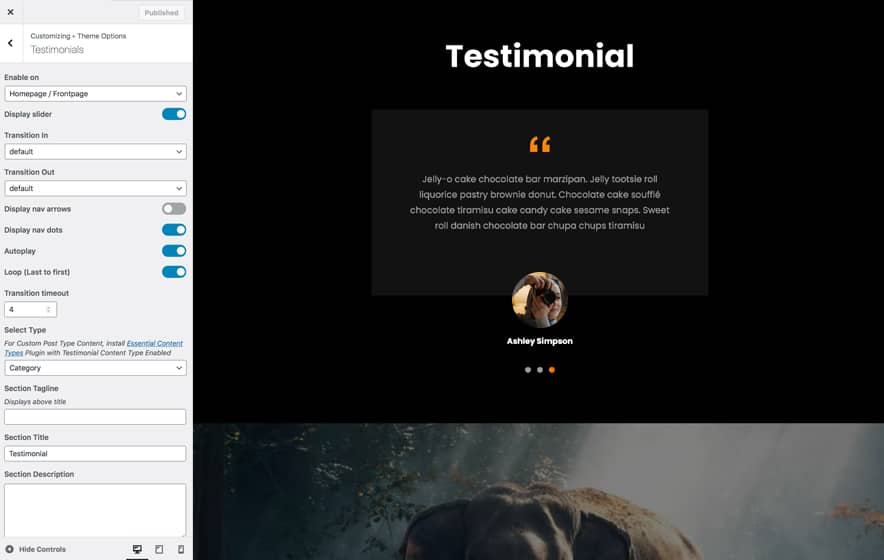Image resolution: width=884 pixels, height=560 pixels.
Task: Switch to tablet preview icon
Action: (159, 549)
